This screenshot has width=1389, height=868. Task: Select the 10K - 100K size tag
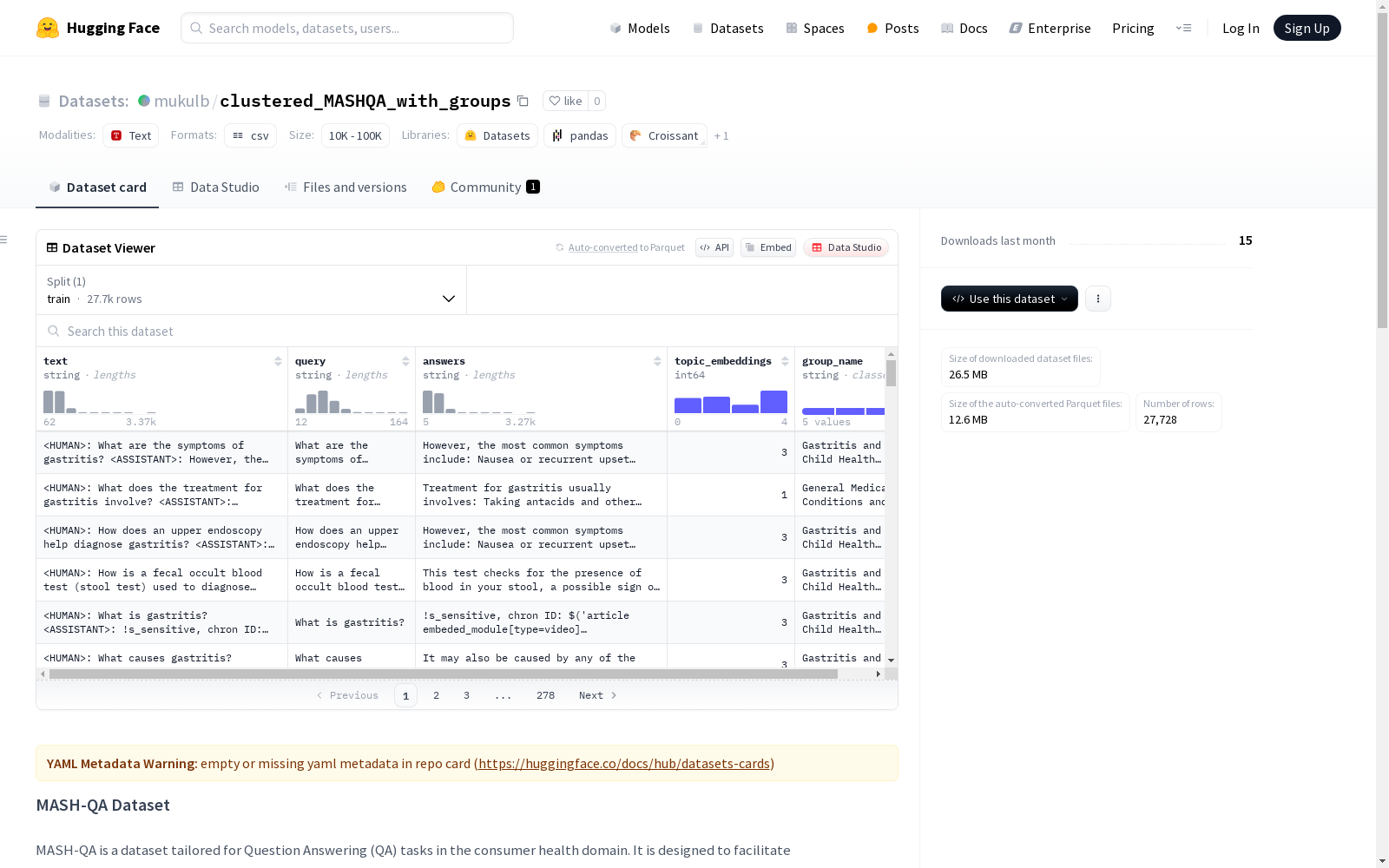355,135
